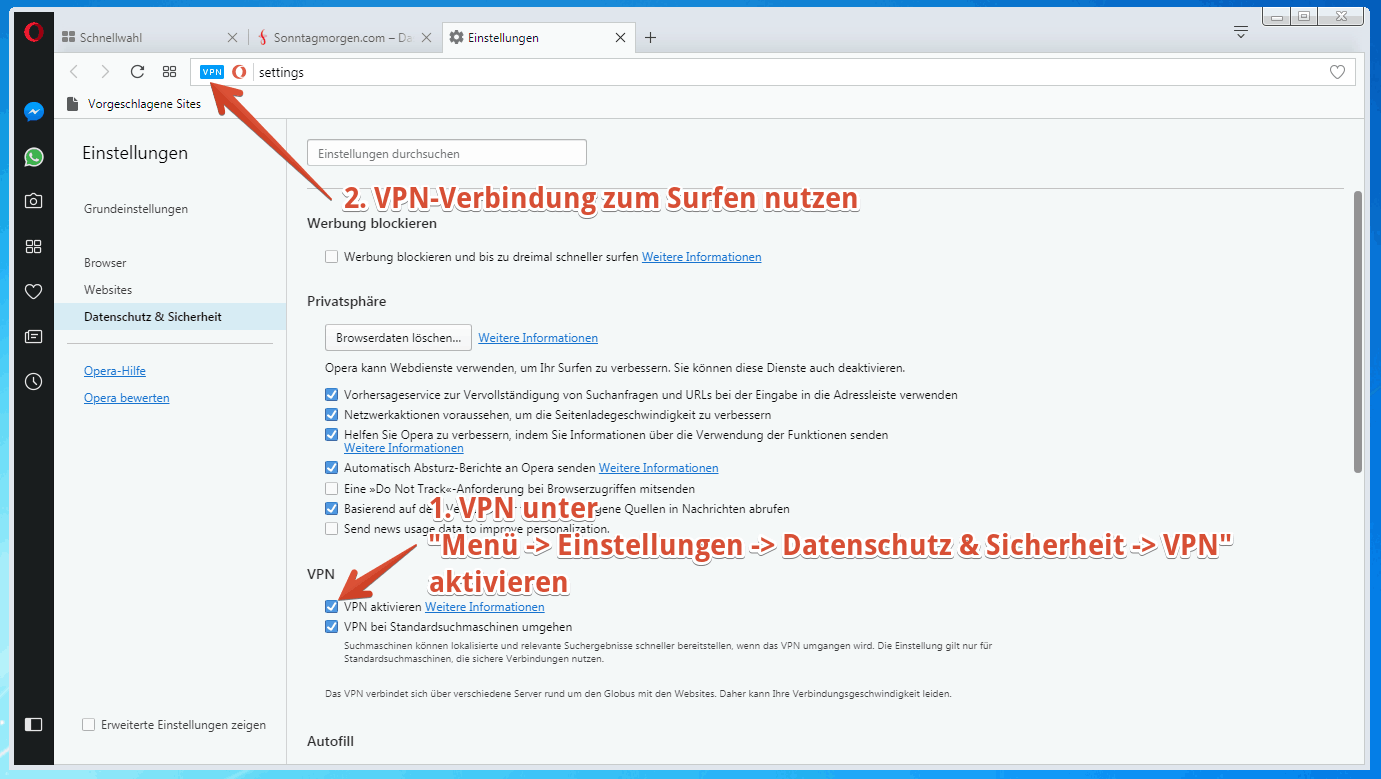The image size is (1381, 779).
Task: Toggle Netzwerkaktionen voraussehen checkbox
Action: [x=332, y=415]
